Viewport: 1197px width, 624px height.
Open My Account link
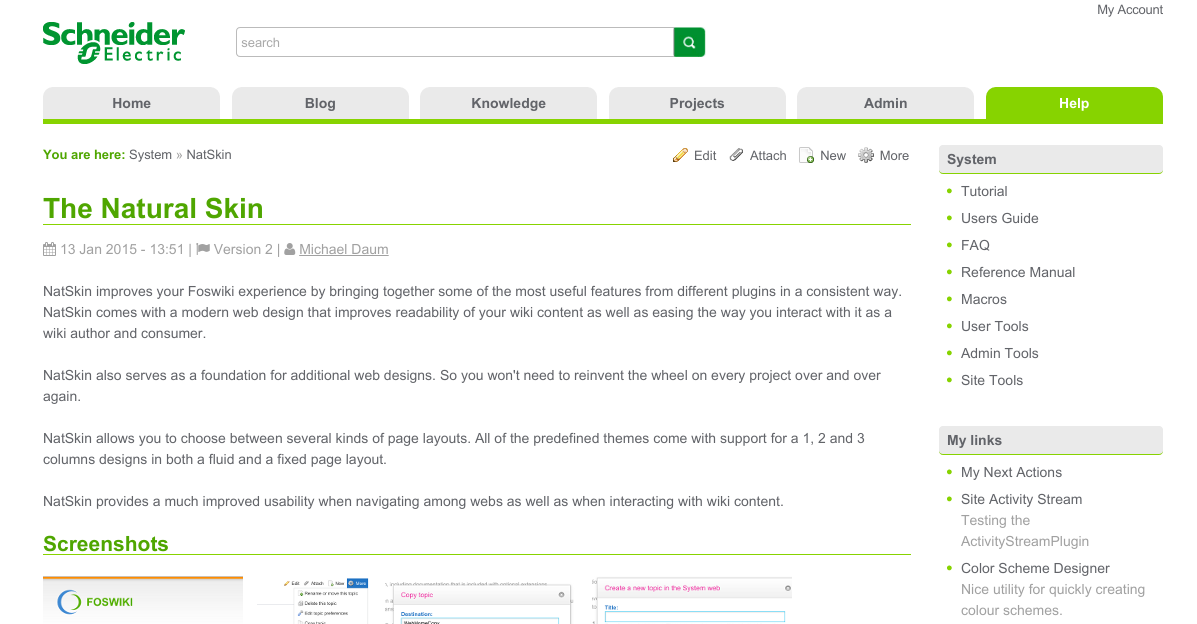pos(1129,10)
